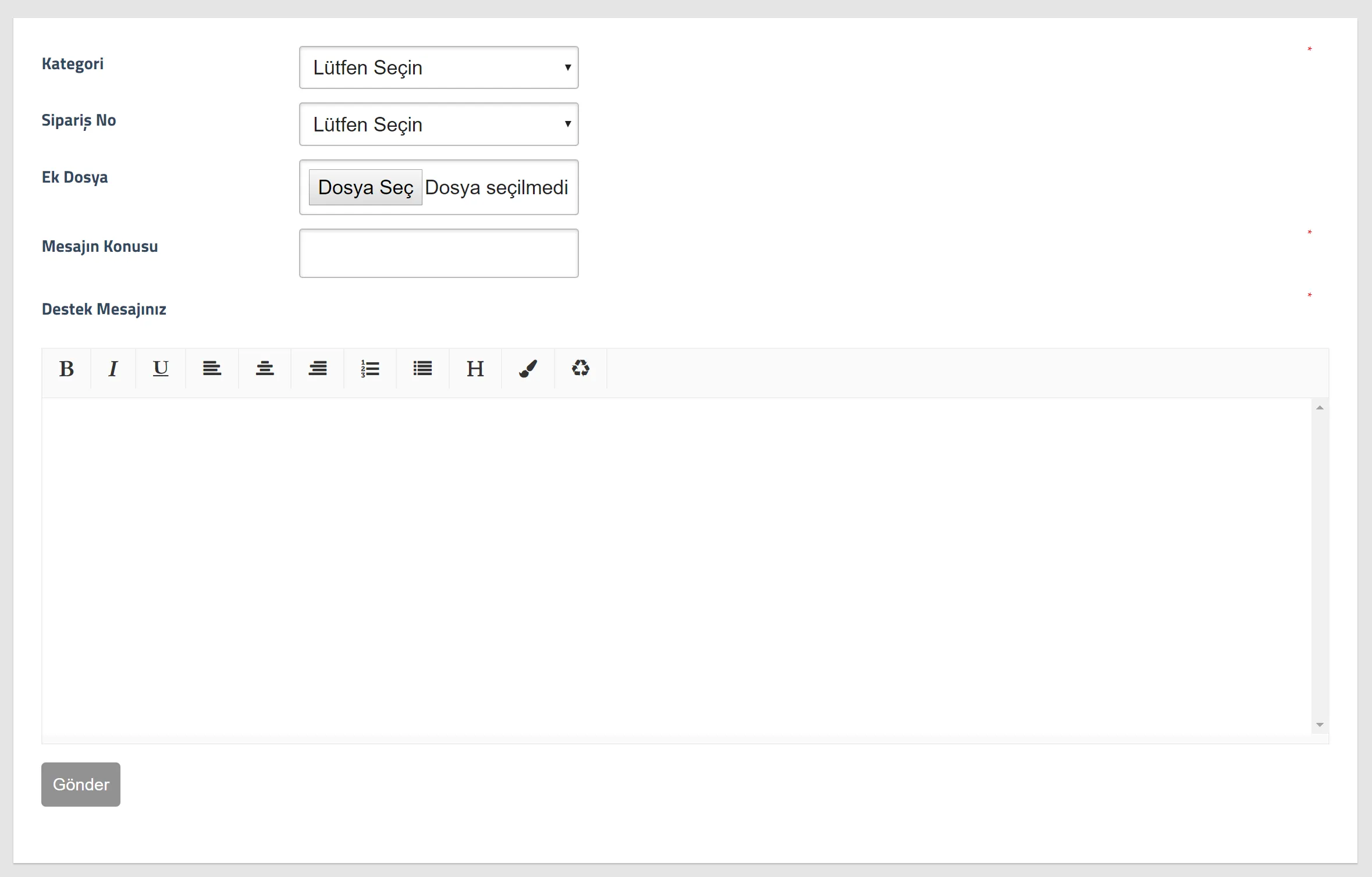
Task: Click the heading H toolbar icon
Action: click(x=475, y=369)
